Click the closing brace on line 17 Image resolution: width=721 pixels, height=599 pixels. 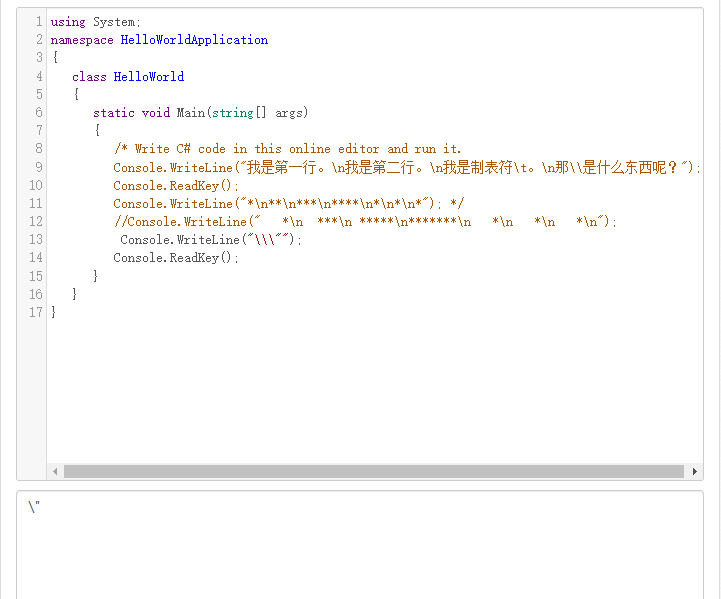tap(53, 312)
